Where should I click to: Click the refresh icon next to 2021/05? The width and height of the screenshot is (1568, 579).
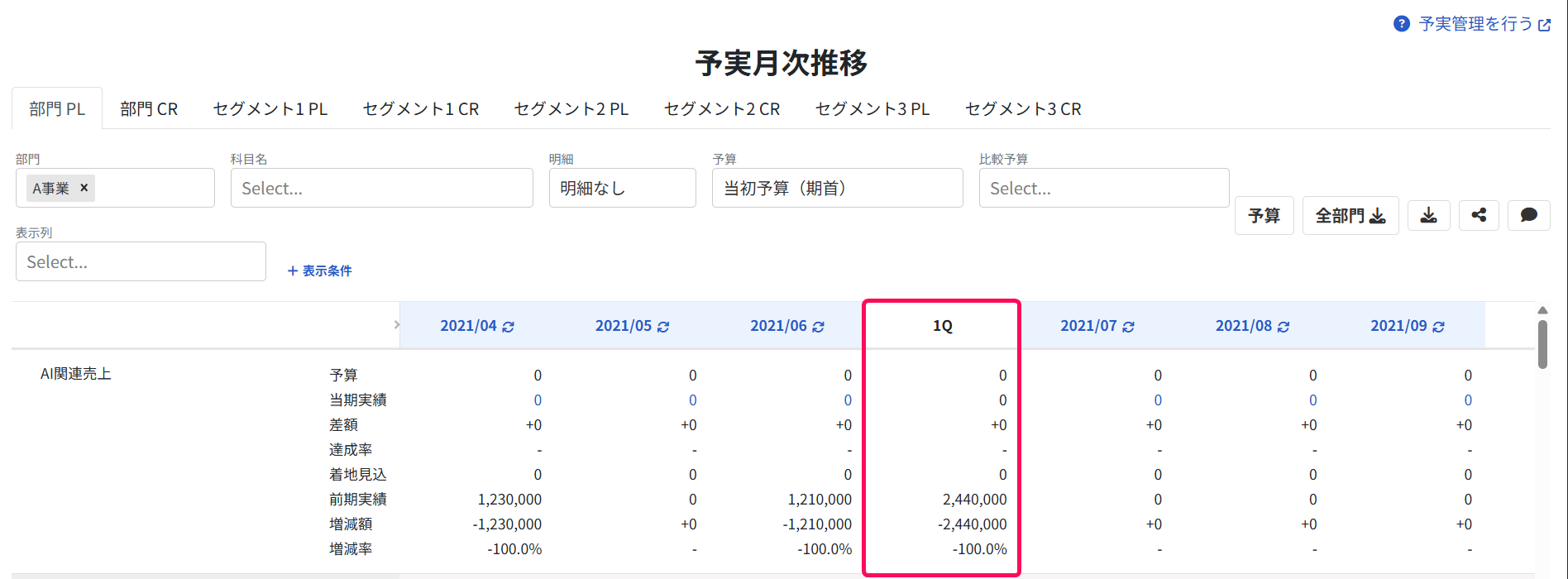coord(663,327)
